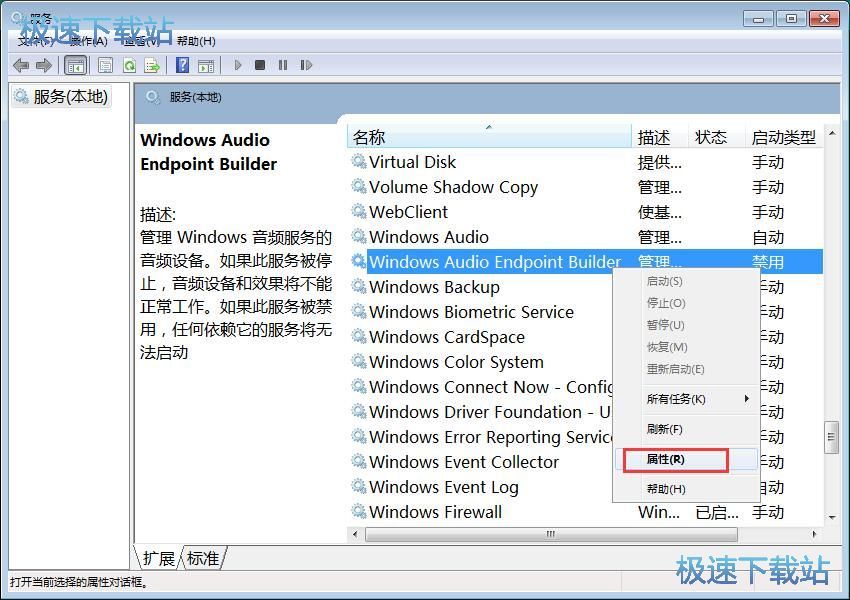850x600 pixels.
Task: Restart the service with the restart toolbar icon
Action: 306,65
